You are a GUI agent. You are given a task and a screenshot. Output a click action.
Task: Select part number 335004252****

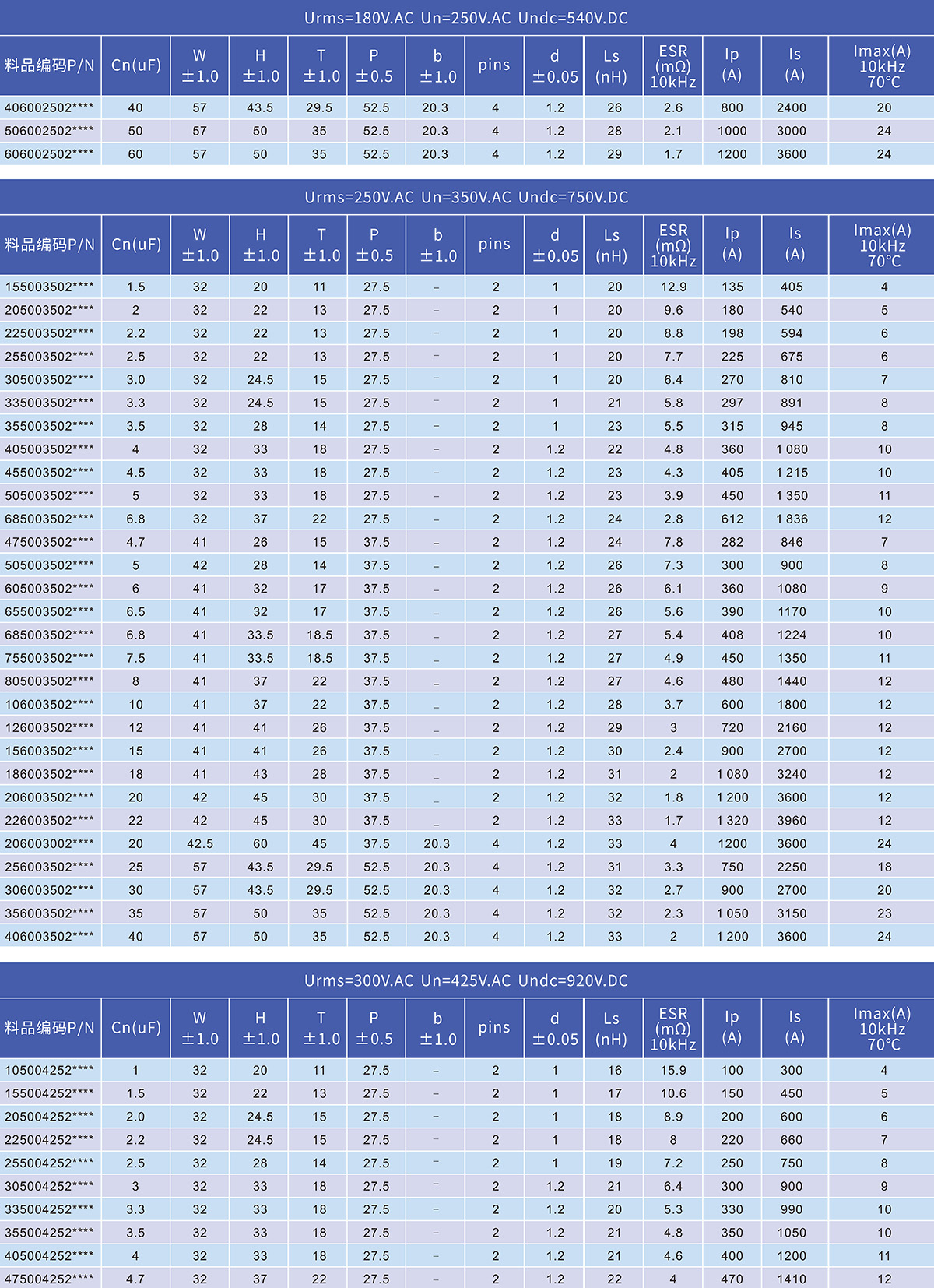tap(49, 1210)
